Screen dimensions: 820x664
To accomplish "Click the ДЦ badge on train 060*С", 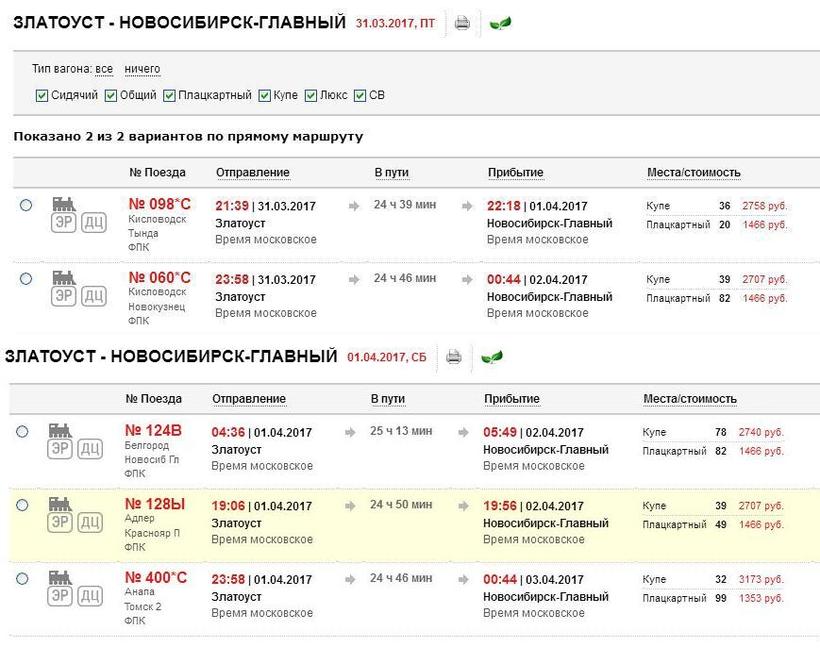I will coord(93,296).
